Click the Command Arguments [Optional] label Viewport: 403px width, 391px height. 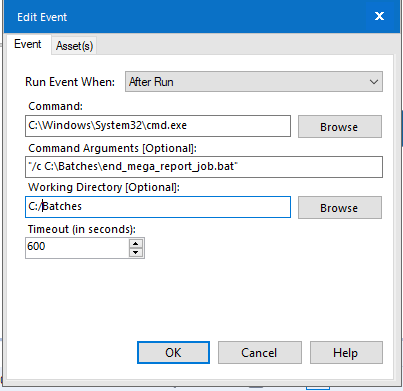tap(112, 148)
